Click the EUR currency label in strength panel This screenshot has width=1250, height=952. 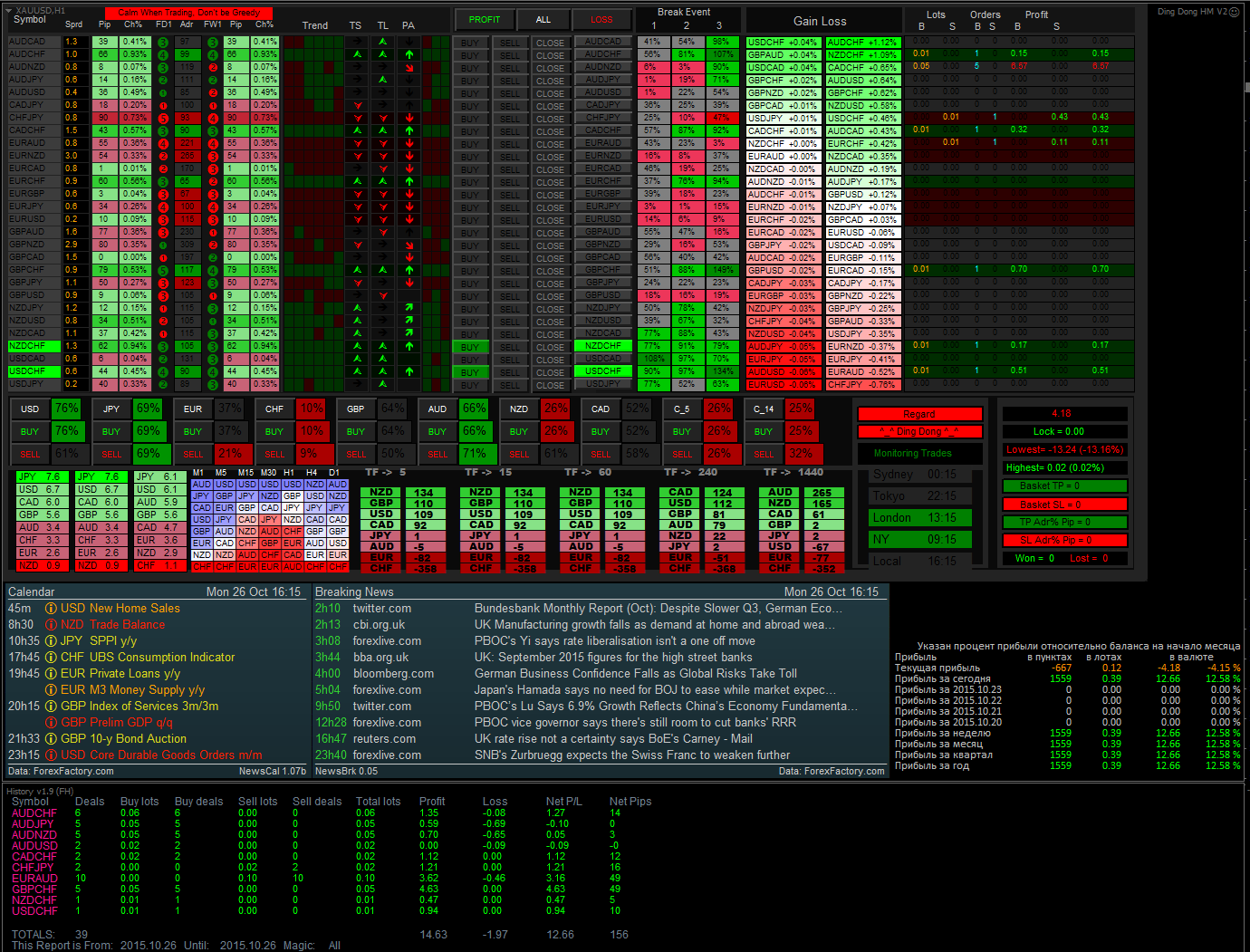click(193, 409)
